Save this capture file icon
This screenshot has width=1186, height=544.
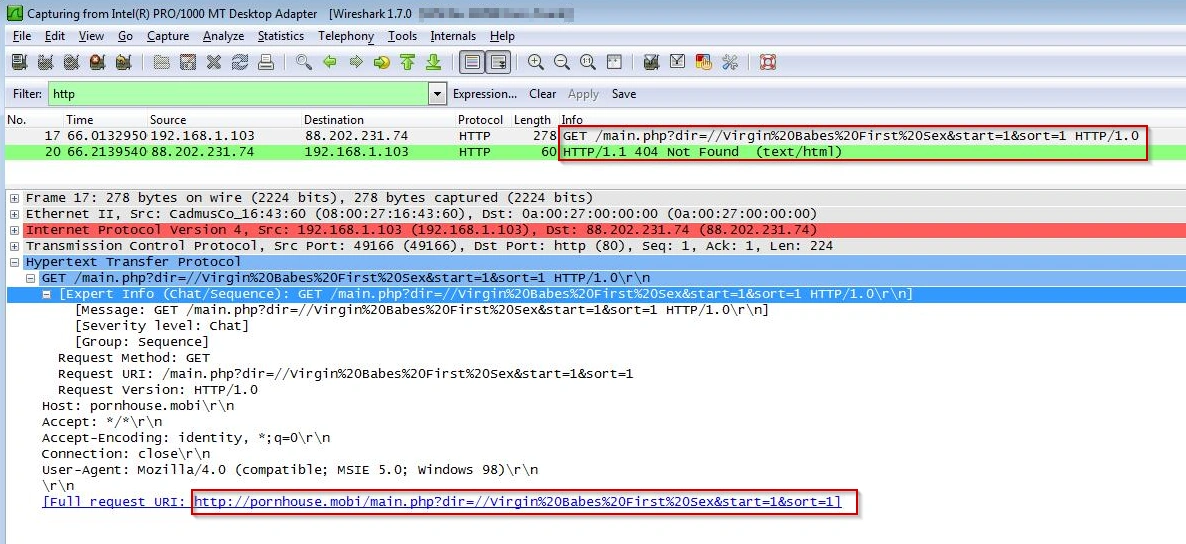click(188, 62)
